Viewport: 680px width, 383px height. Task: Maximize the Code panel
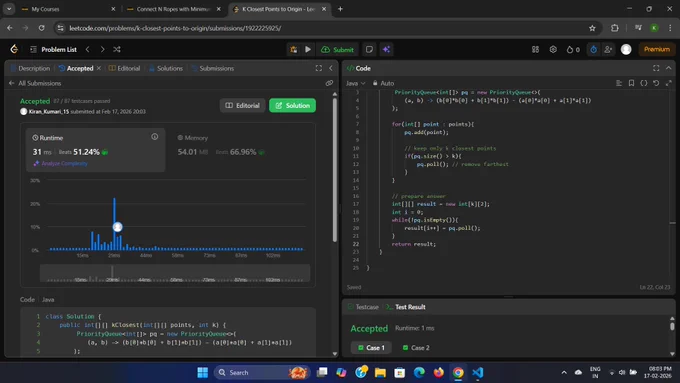[x=656, y=68]
